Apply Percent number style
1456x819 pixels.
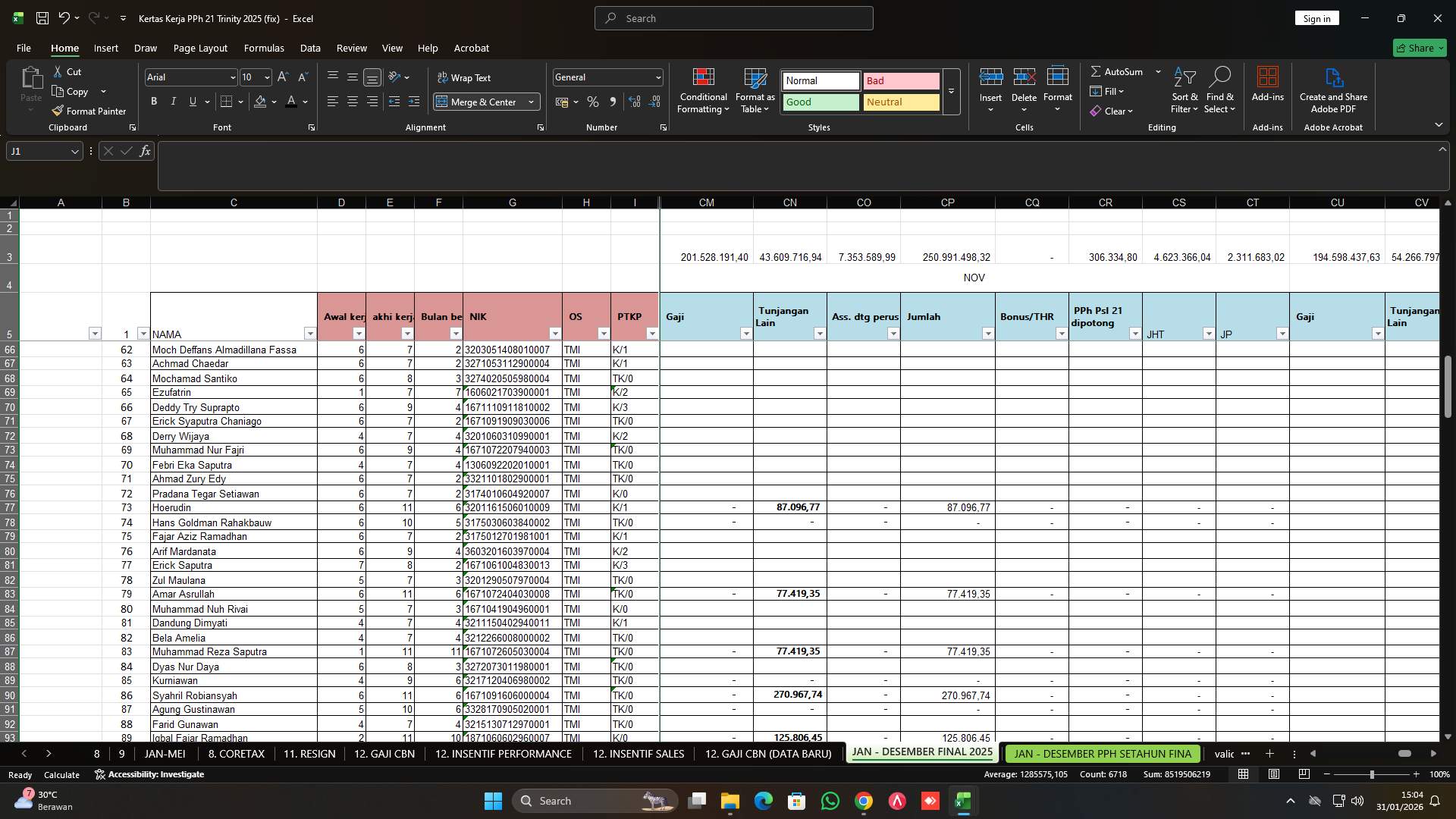(593, 102)
